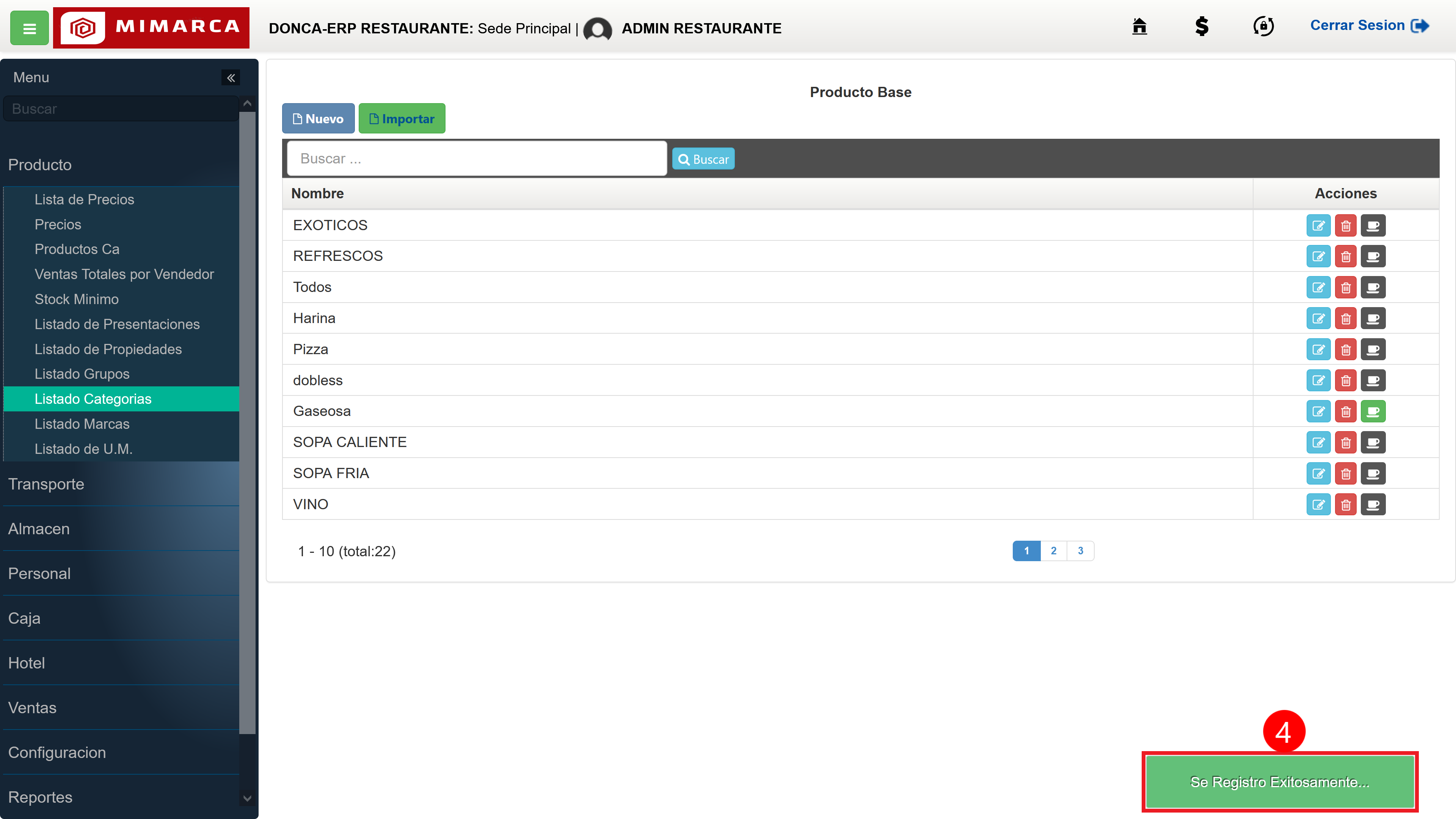Delete the Todos category

pos(1346,288)
